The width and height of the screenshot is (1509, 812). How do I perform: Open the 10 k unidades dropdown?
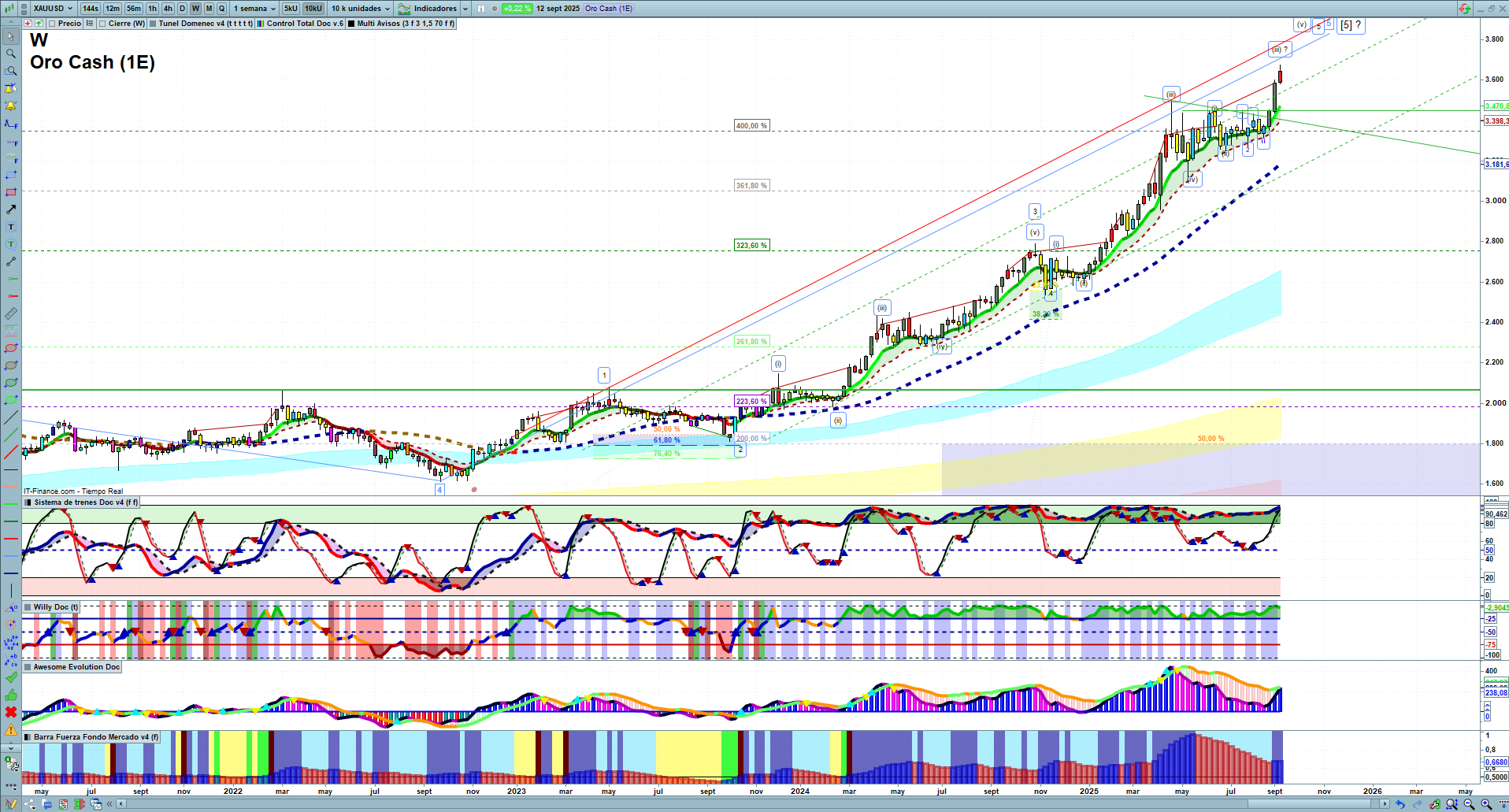[x=361, y=9]
